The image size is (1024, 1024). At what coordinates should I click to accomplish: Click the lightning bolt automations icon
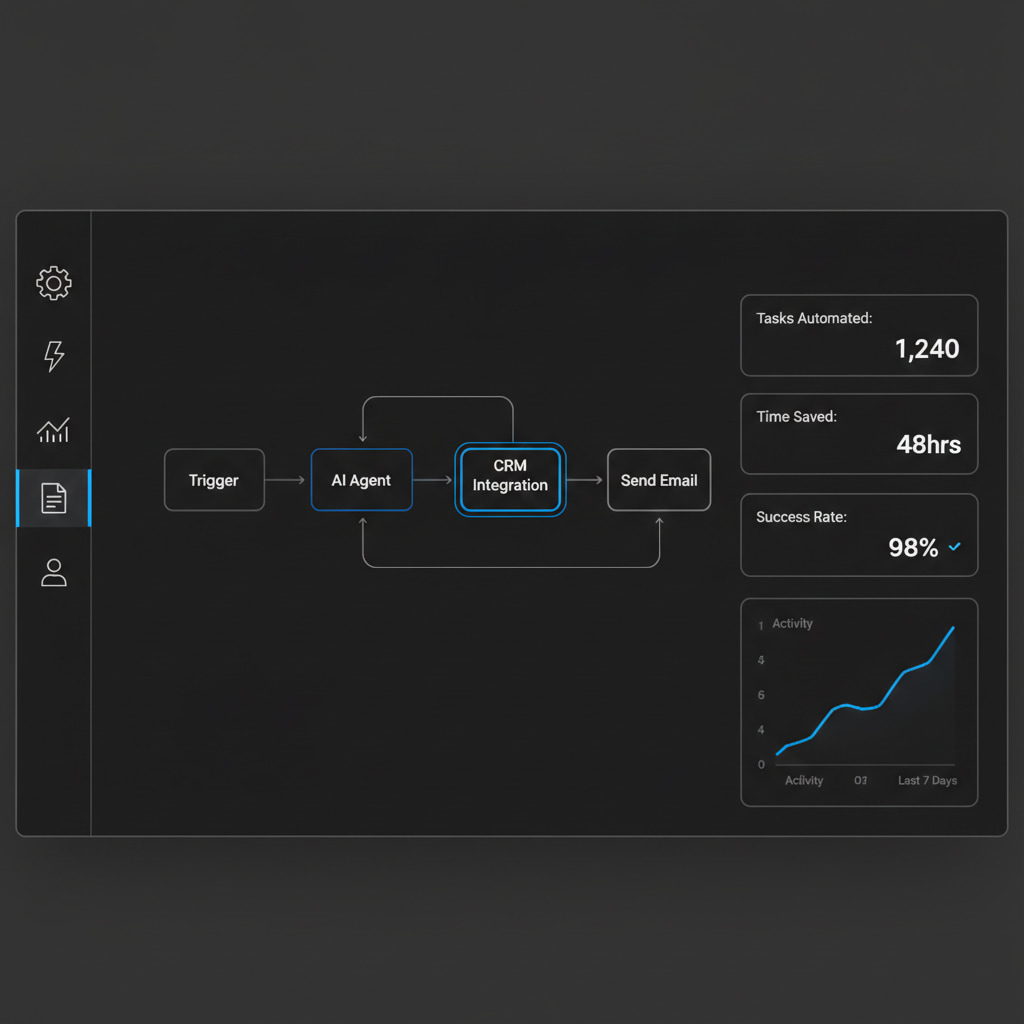click(54, 356)
